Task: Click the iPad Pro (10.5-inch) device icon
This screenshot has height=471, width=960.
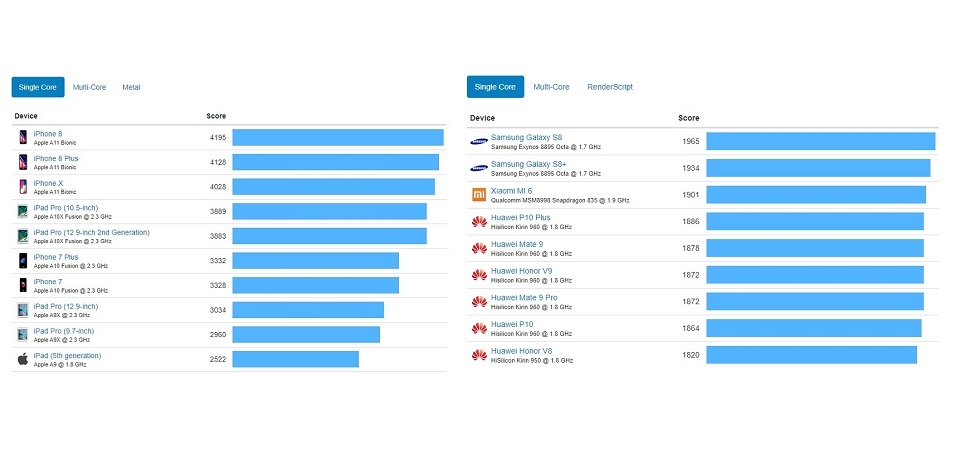Action: [23, 211]
